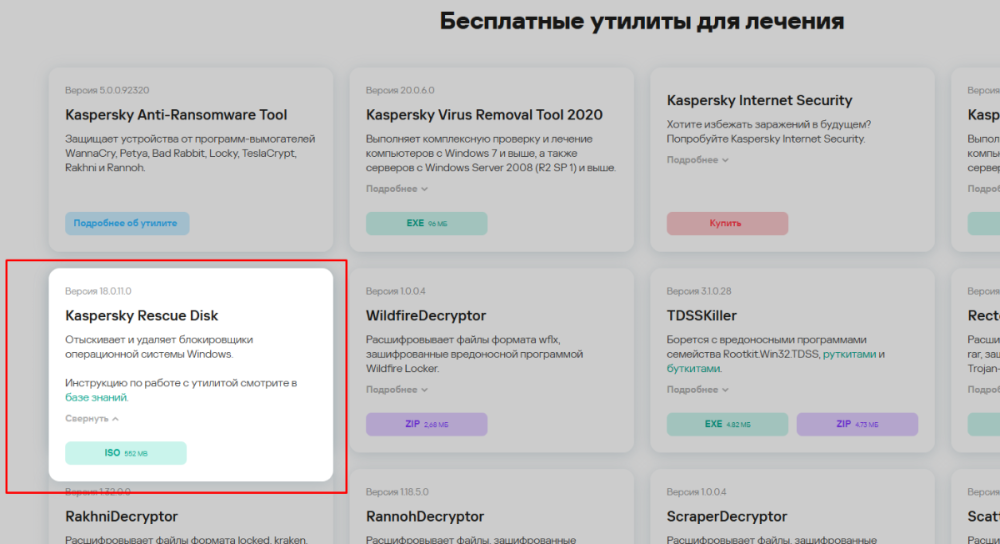The width and height of the screenshot is (1000, 544).
Task: Download Kaspersky Rescue Disk ISO
Action: click(126, 453)
